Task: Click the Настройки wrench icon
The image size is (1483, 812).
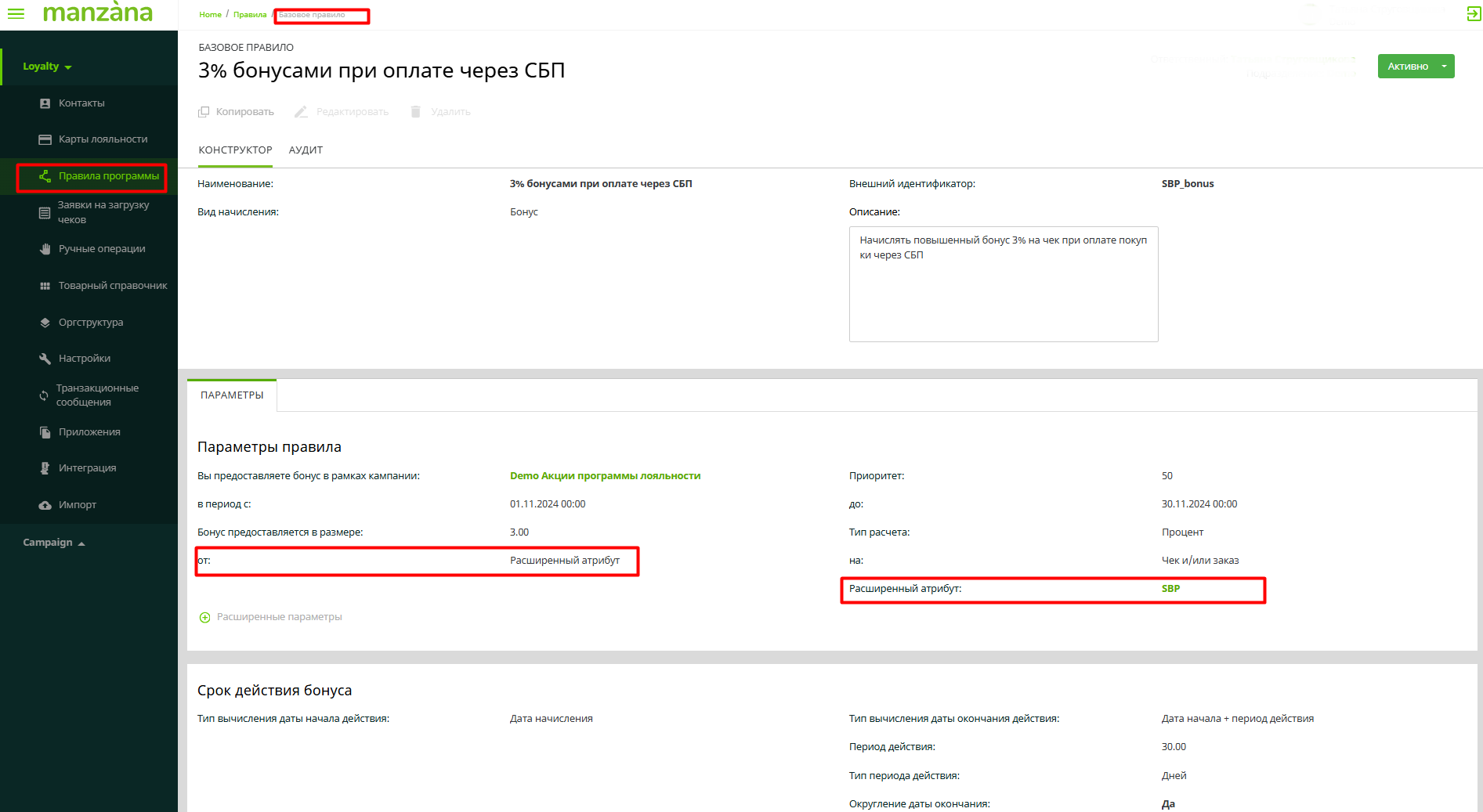Action: [x=45, y=359]
